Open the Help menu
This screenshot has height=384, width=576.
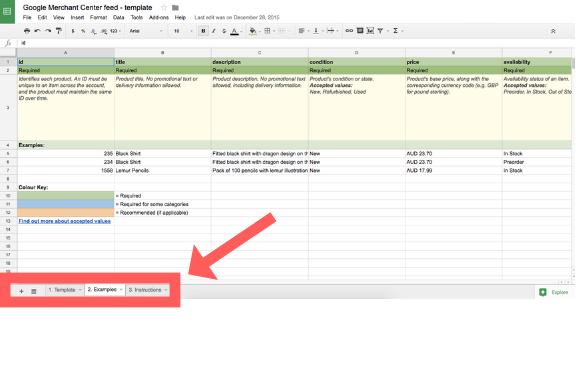coord(180,17)
